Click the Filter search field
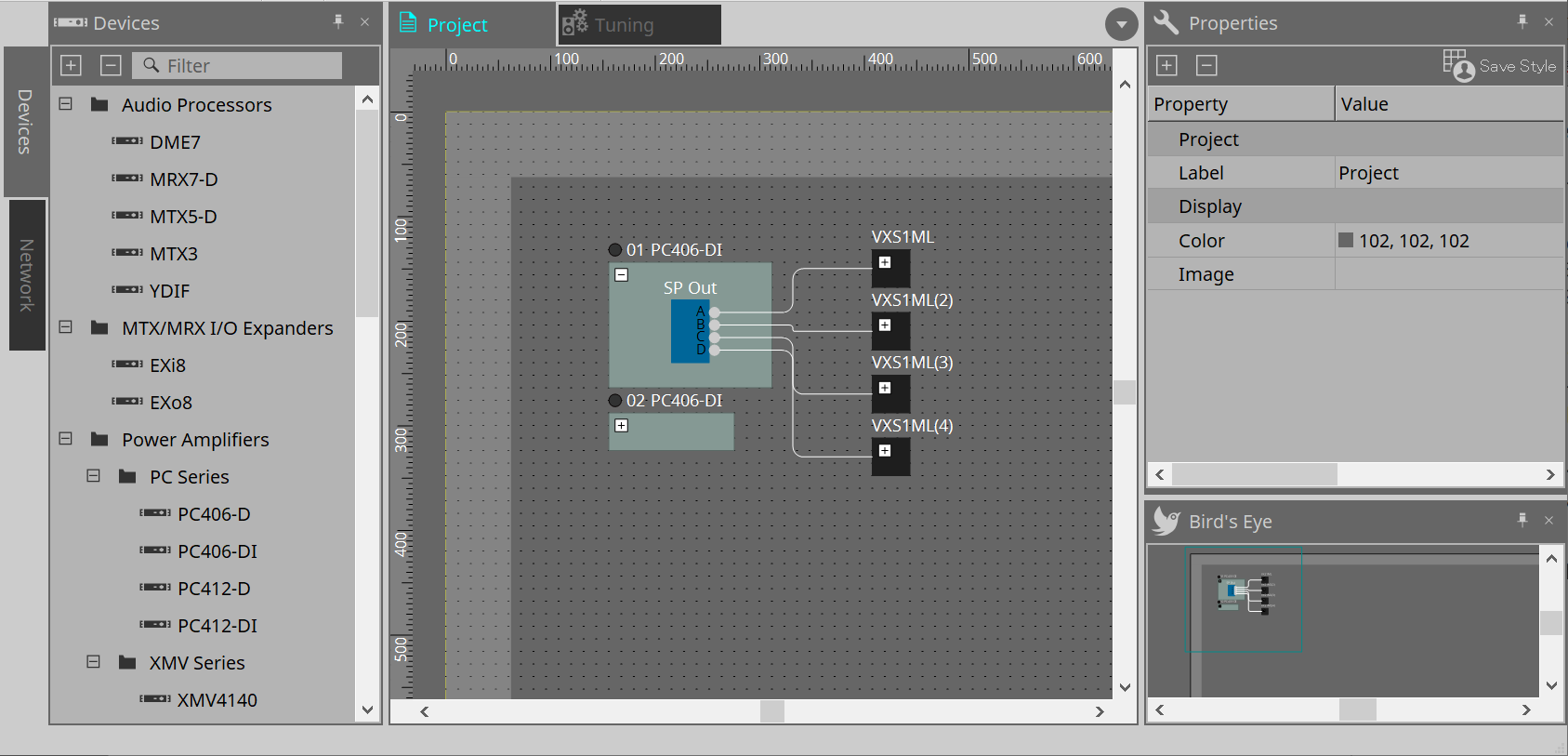Screen dimensions: 1568x756 tap(237, 65)
